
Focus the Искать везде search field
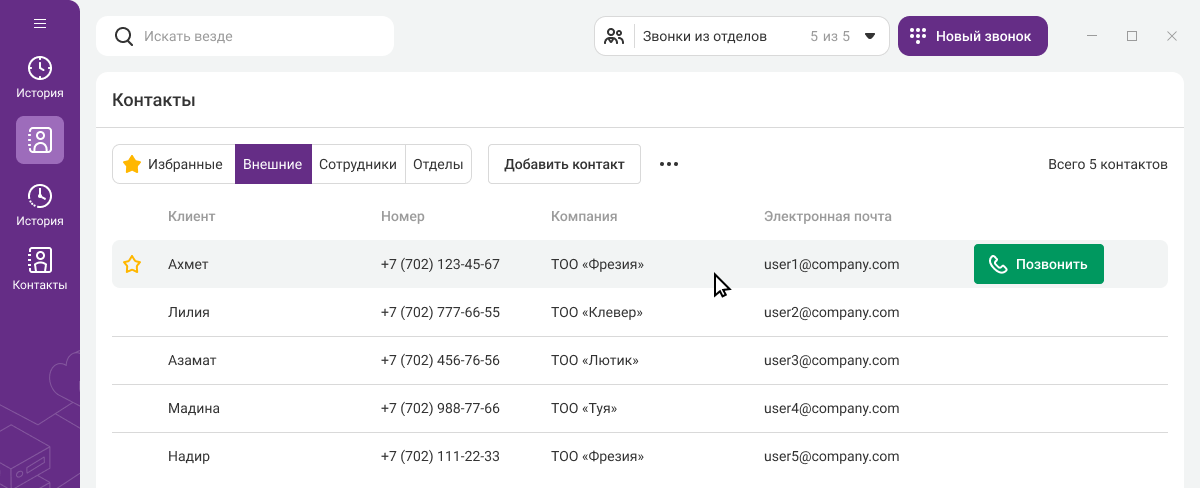[260, 36]
